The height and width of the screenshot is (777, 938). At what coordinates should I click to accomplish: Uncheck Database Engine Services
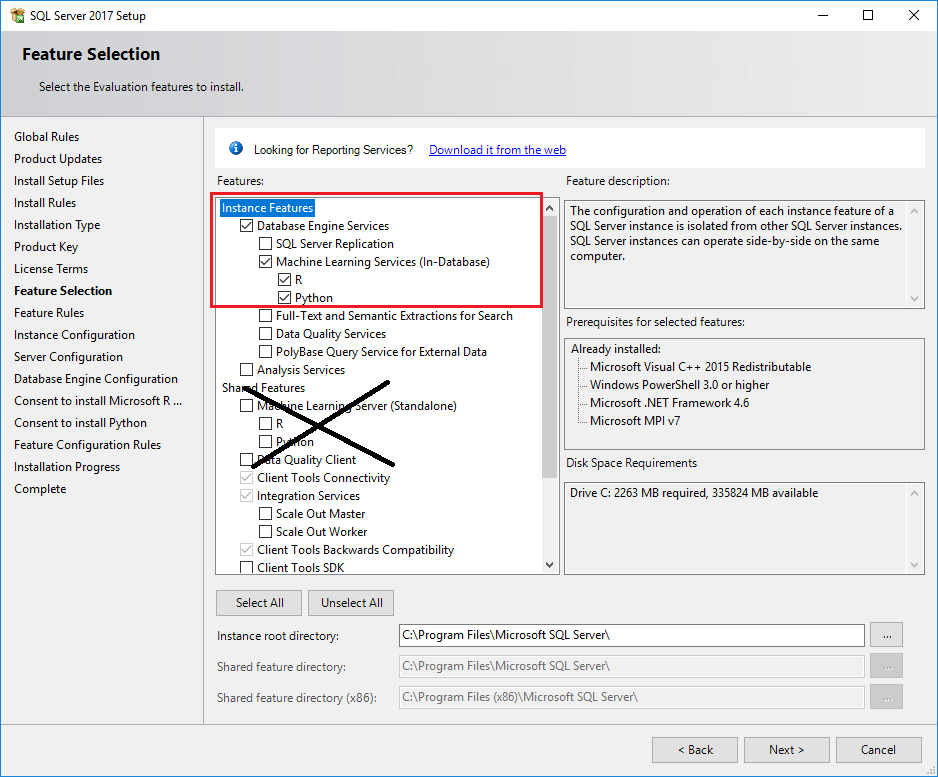tap(245, 225)
